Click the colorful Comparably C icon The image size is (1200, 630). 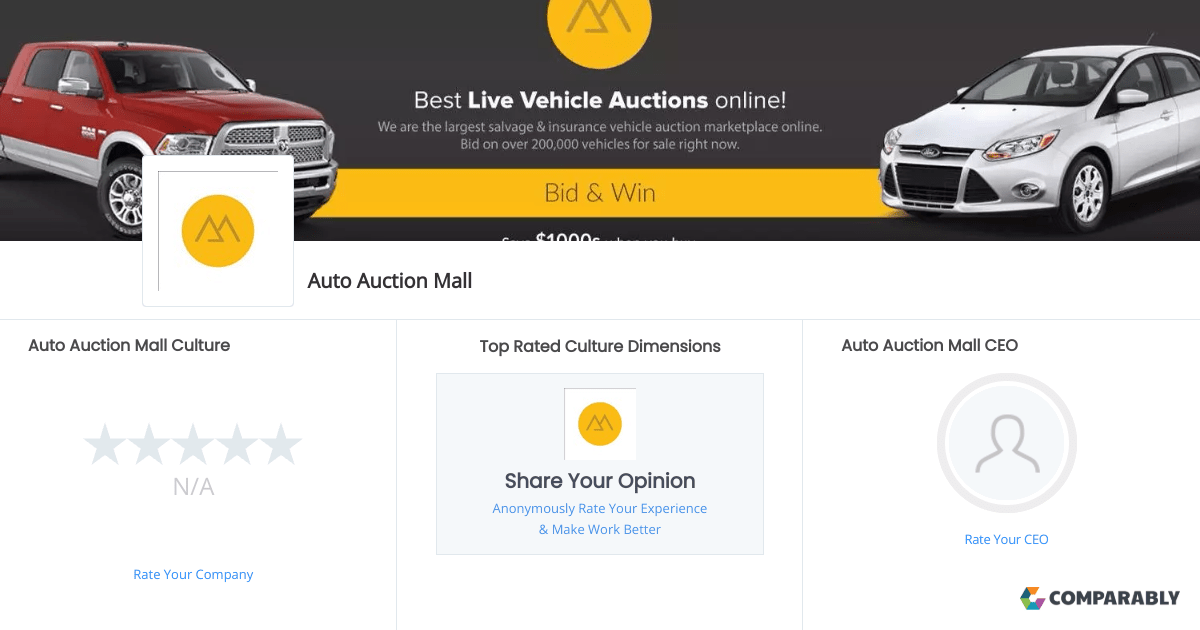coord(1032,598)
